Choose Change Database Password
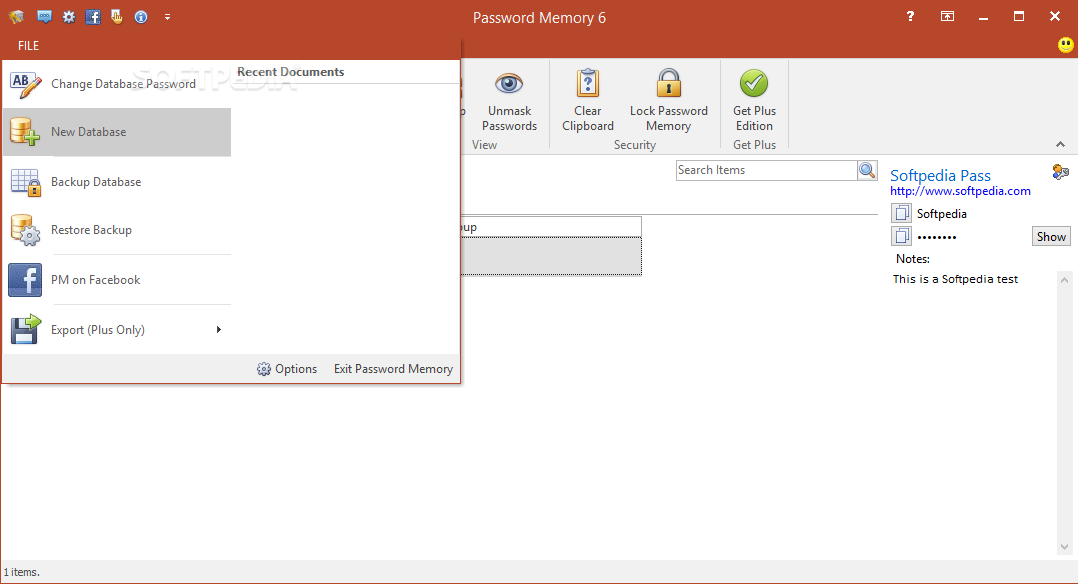 click(x=117, y=84)
